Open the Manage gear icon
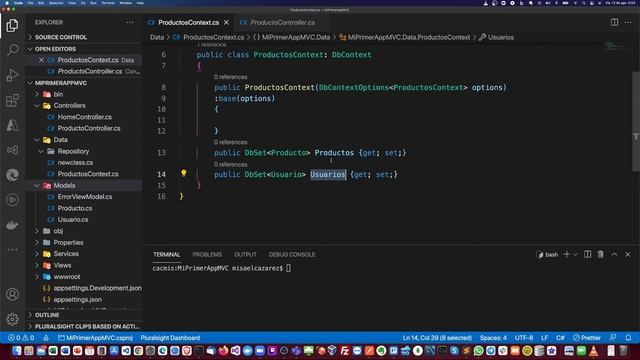 click(x=12, y=319)
